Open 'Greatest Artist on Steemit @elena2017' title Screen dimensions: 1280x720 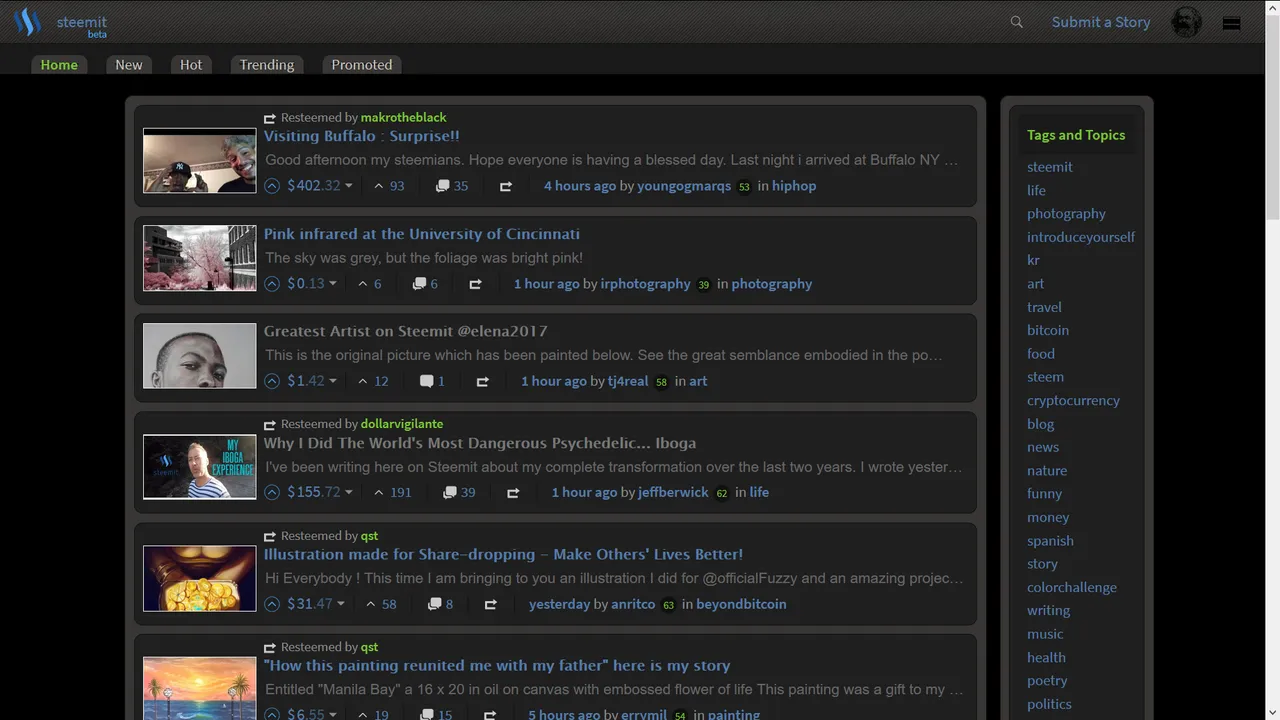pos(406,331)
